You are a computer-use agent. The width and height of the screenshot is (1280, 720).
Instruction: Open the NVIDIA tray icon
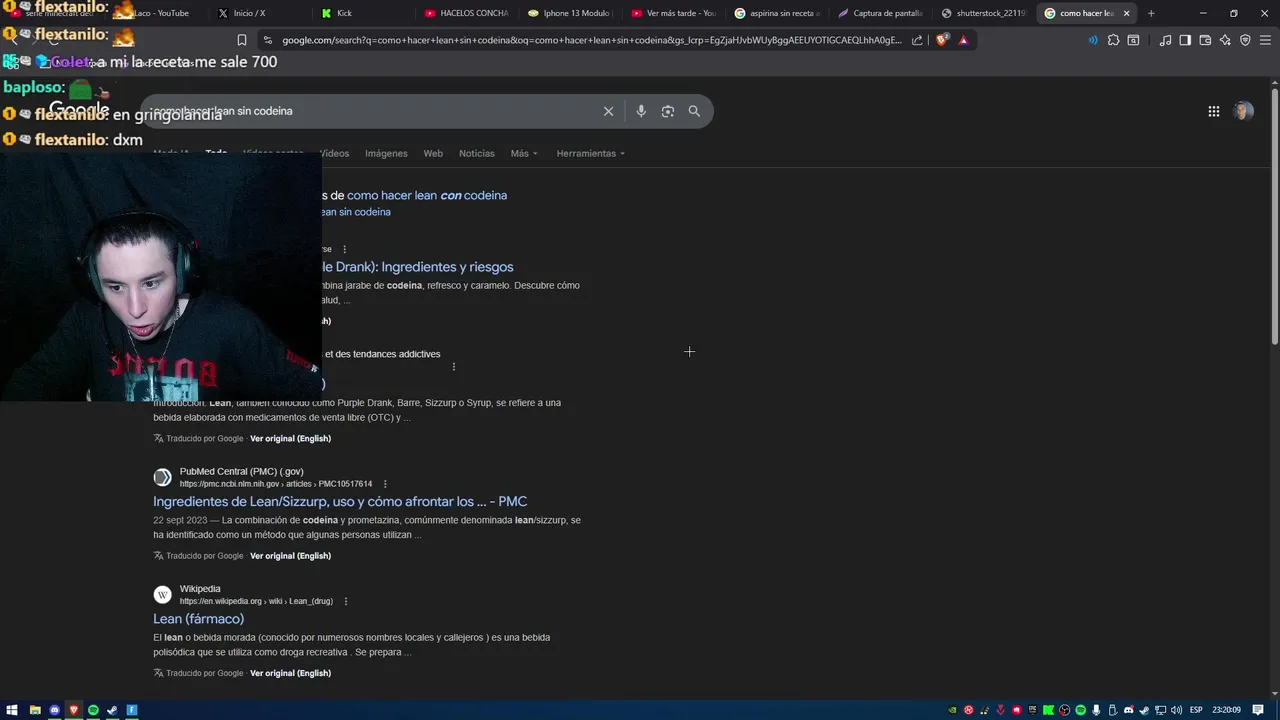[x=952, y=710]
